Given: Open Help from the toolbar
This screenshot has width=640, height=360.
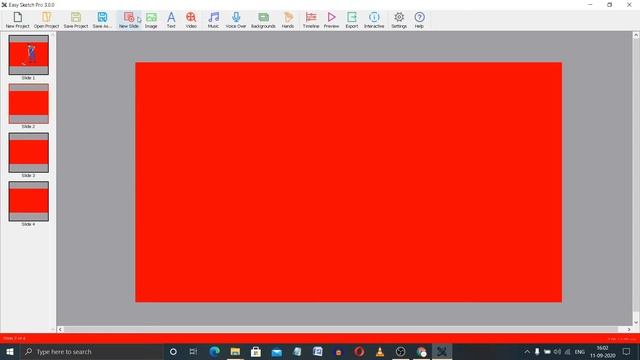Looking at the screenshot, I should 419,20.
